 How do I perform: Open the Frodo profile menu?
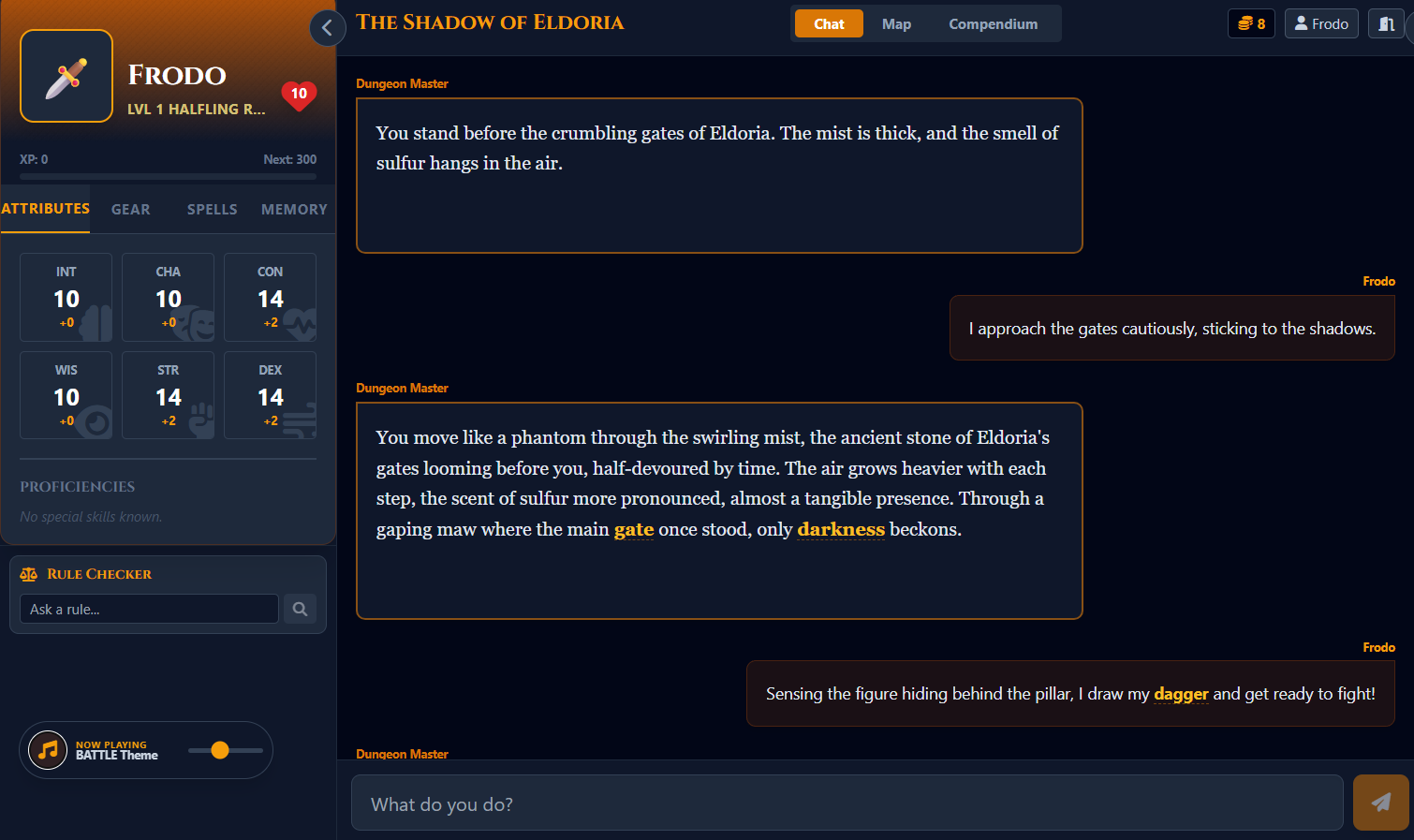[1321, 22]
